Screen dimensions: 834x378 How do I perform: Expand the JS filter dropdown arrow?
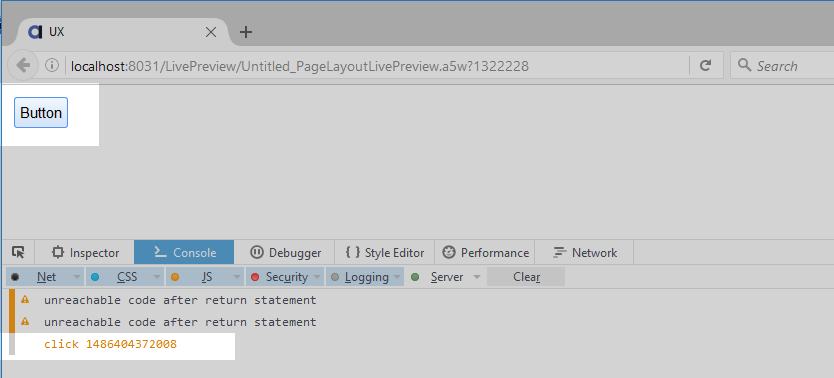[x=236, y=278]
